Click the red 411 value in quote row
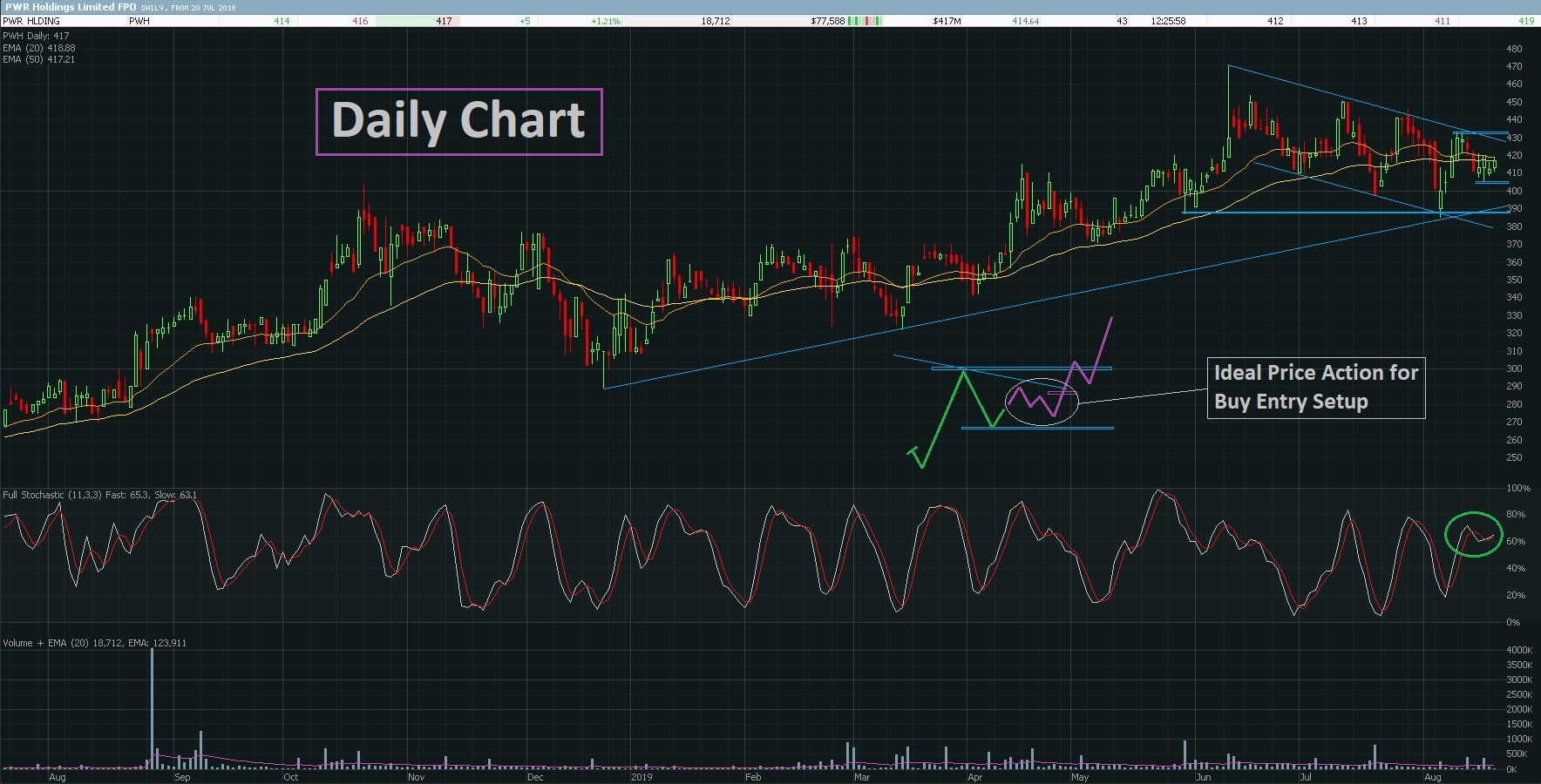Screen dimensions: 1541x784 (1443, 21)
